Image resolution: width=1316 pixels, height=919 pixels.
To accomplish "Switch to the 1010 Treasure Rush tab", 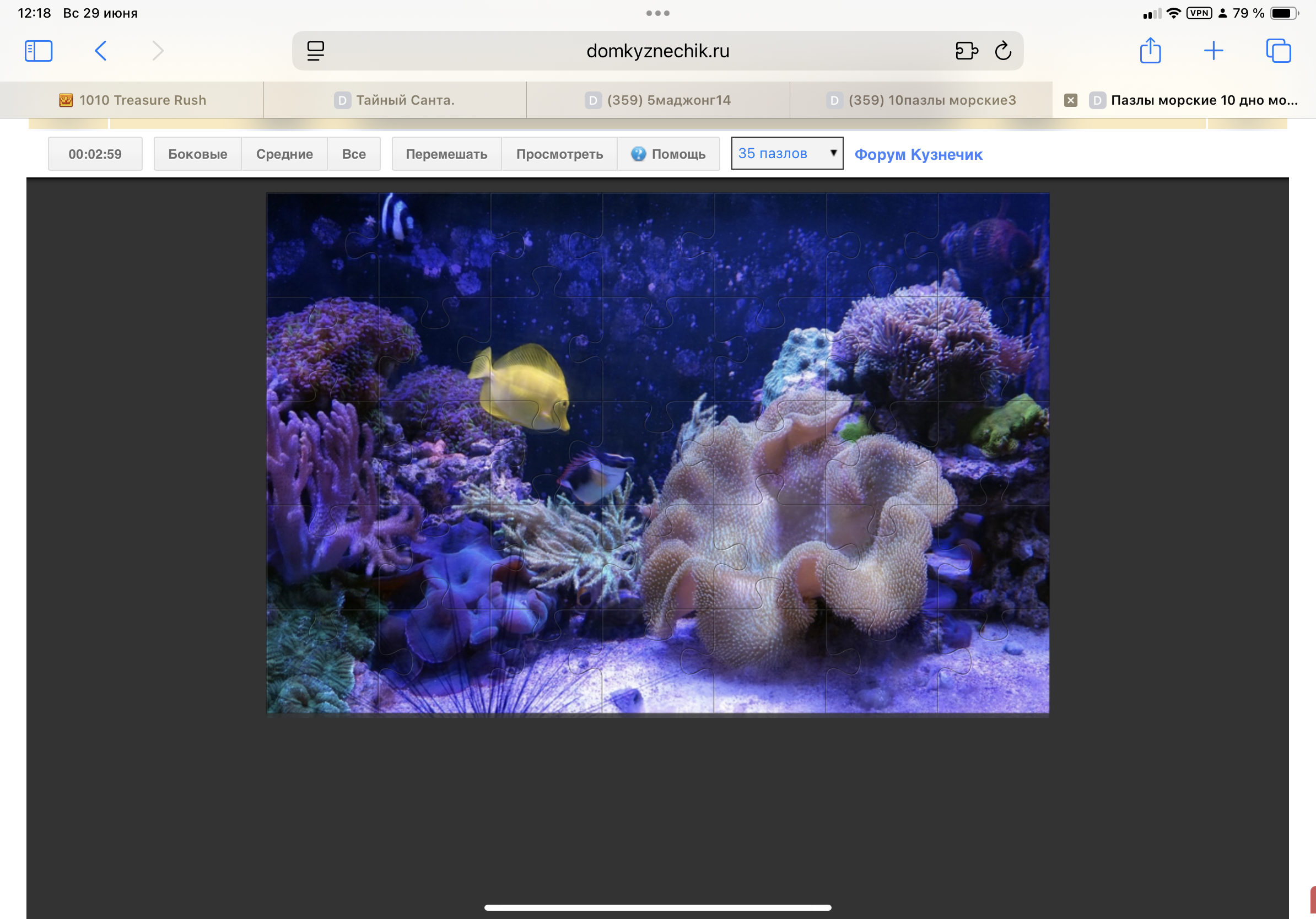I will click(x=132, y=100).
